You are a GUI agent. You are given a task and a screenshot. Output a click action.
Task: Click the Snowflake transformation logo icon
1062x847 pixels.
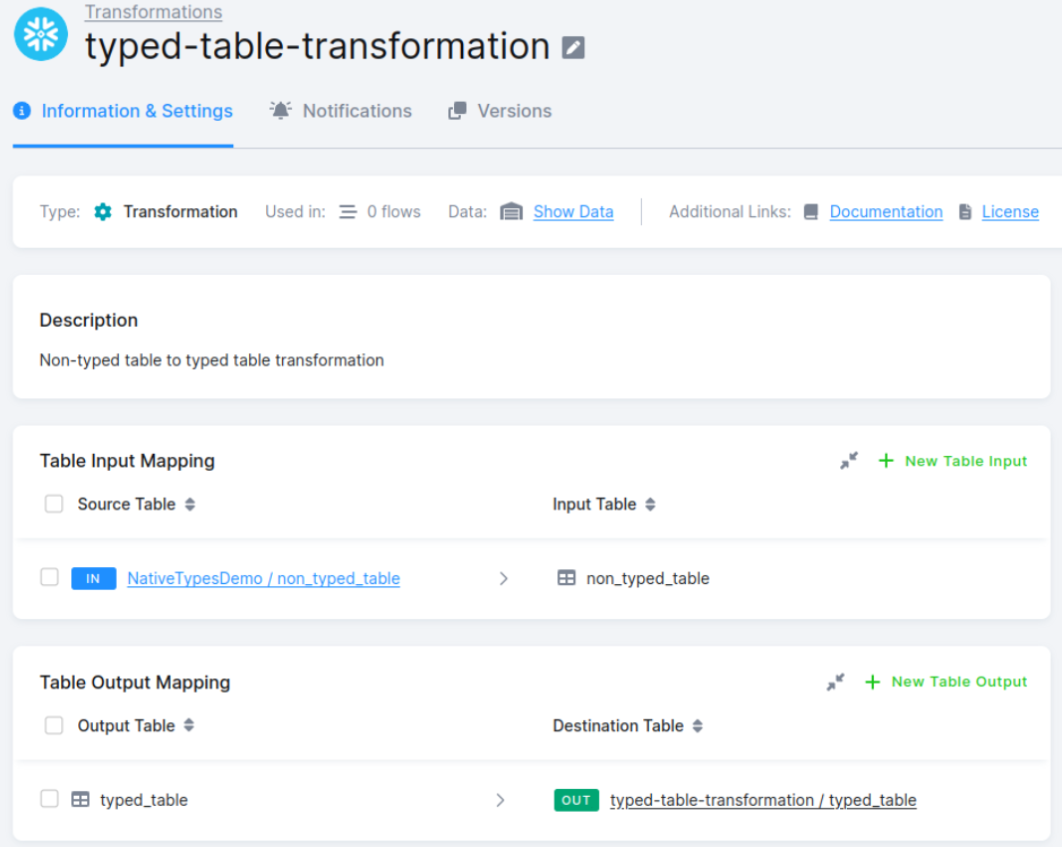coord(41,34)
